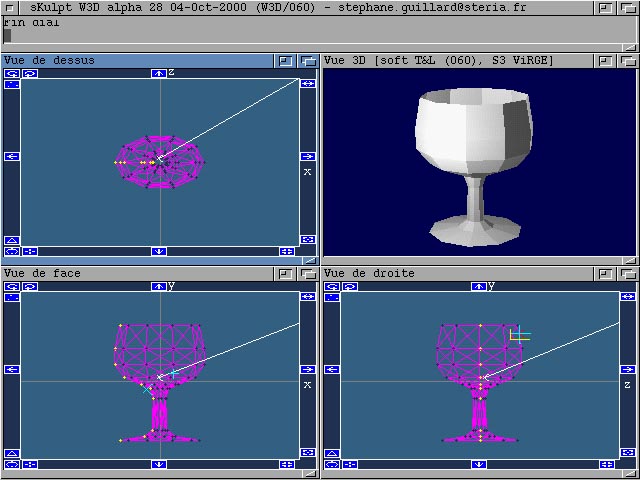Image resolution: width=640 pixels, height=480 pixels.
Task: Click the framed-dot icon on the right edge of Vue de dessus
Action: coord(308,239)
